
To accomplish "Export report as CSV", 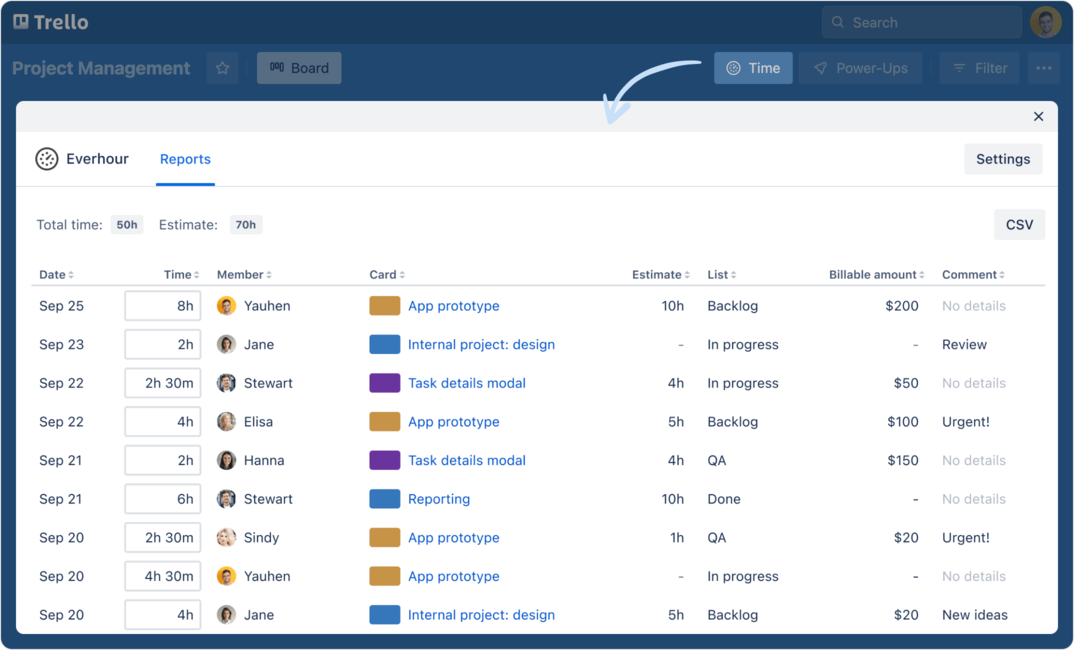I will (1019, 225).
